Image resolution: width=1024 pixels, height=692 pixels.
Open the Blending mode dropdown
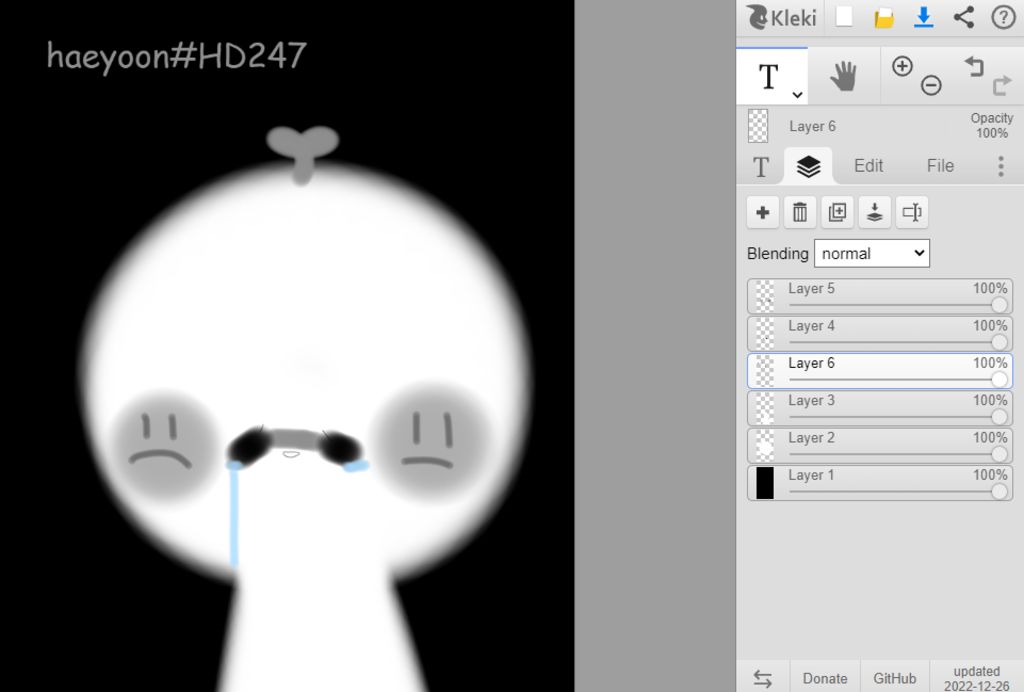click(x=872, y=253)
